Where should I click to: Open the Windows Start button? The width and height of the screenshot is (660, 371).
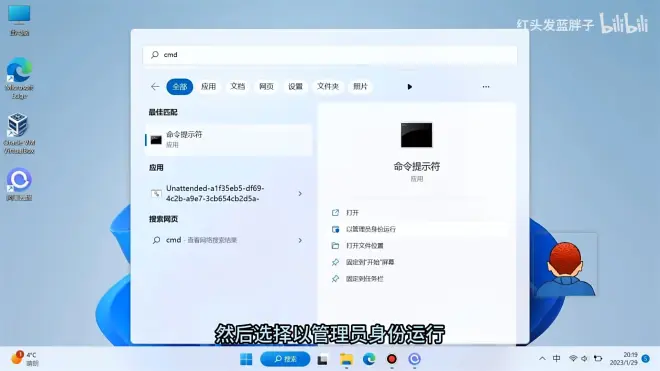246,359
